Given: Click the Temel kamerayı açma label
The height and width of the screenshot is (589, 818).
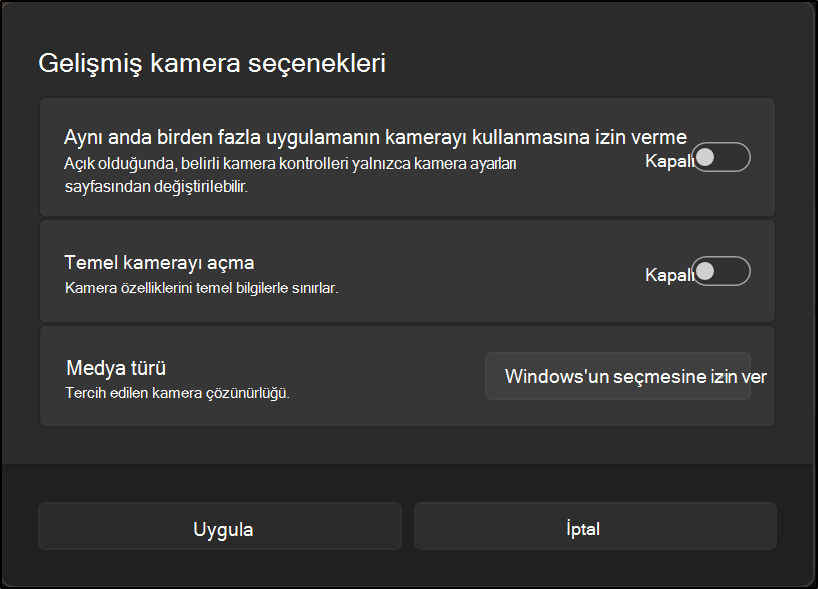Looking at the screenshot, I should (159, 262).
